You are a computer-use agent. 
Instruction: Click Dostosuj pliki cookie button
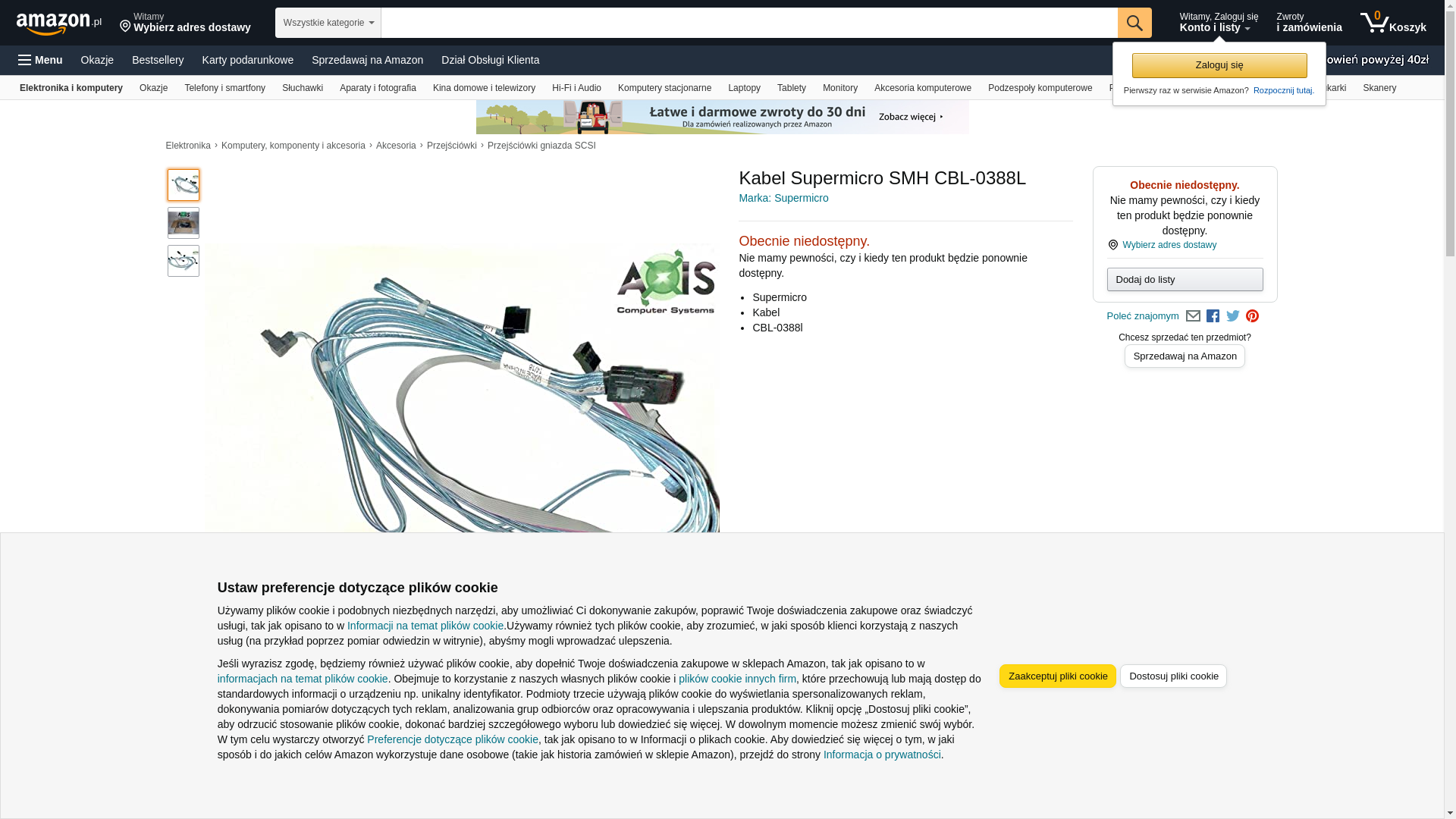[x=1173, y=676]
